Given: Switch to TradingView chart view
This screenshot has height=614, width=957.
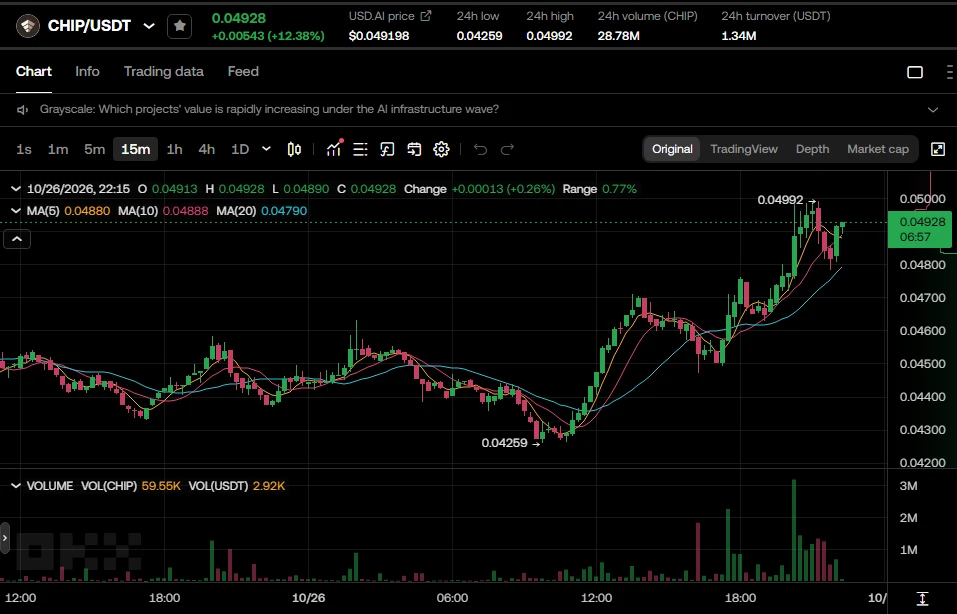Looking at the screenshot, I should point(744,149).
